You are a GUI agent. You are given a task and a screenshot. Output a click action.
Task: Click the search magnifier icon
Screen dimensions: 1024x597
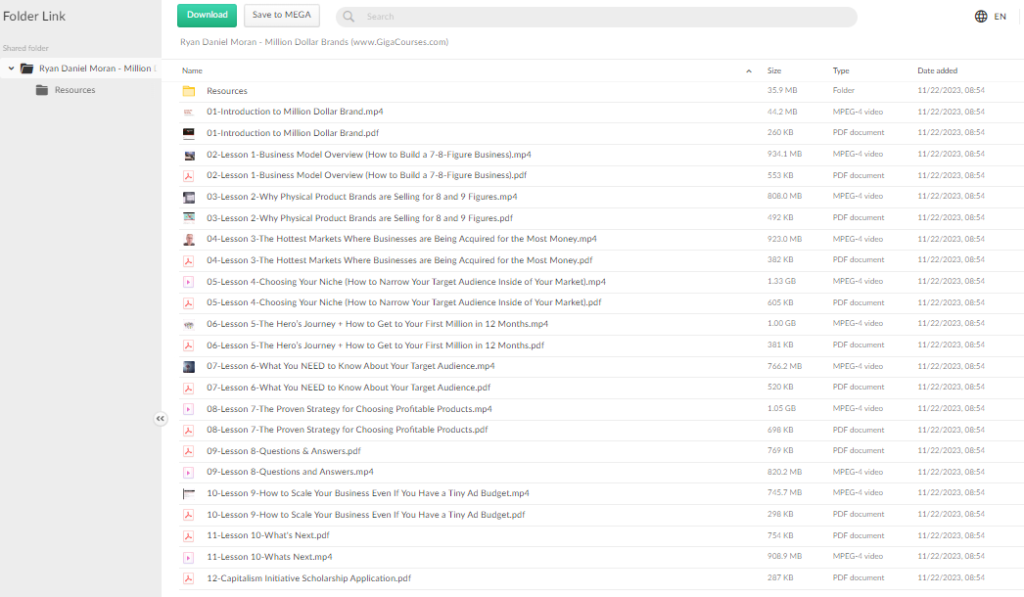pos(349,17)
